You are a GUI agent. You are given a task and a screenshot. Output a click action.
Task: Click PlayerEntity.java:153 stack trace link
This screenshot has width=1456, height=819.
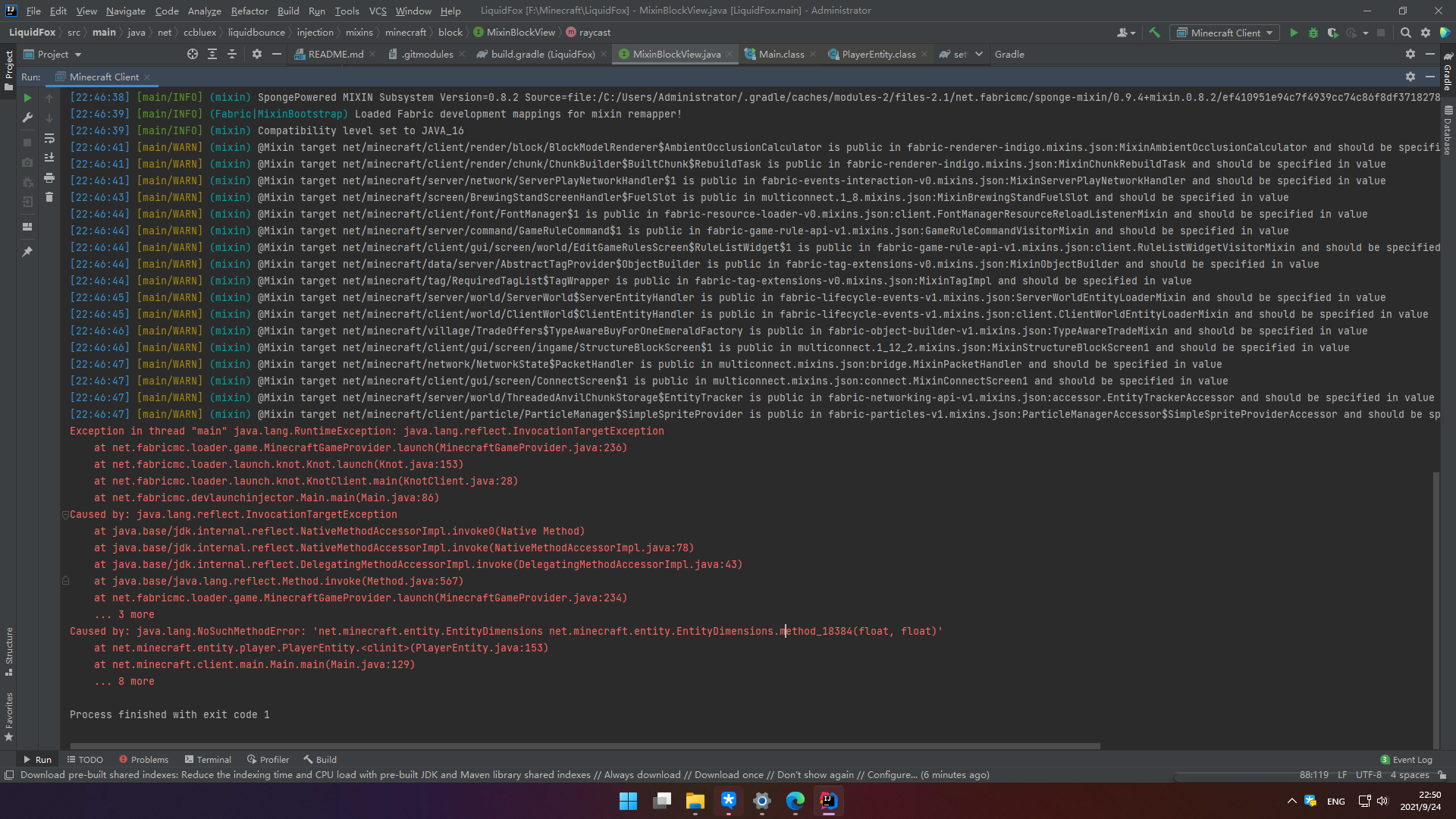tap(479, 648)
